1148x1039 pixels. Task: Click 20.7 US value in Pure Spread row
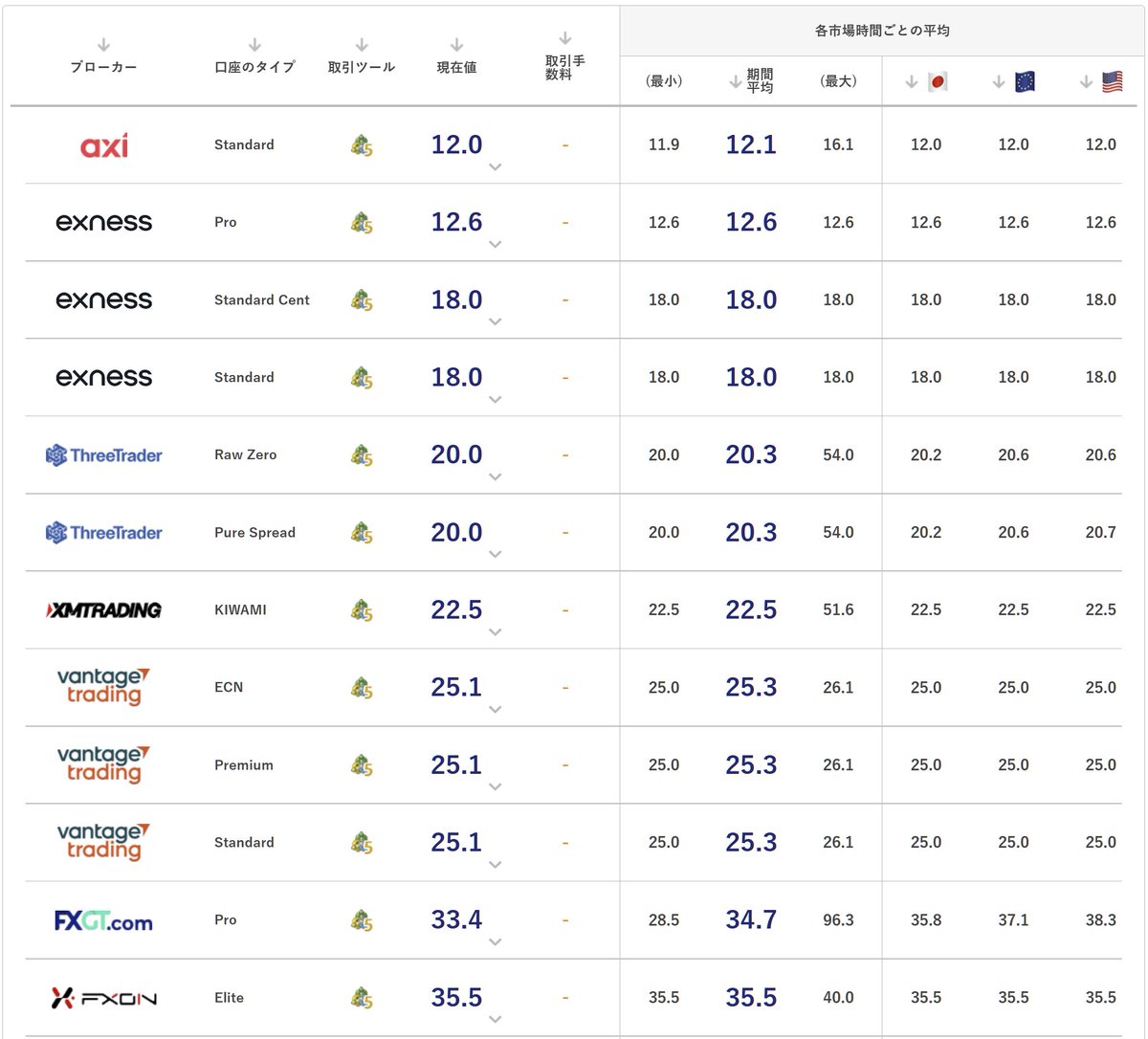(1101, 532)
